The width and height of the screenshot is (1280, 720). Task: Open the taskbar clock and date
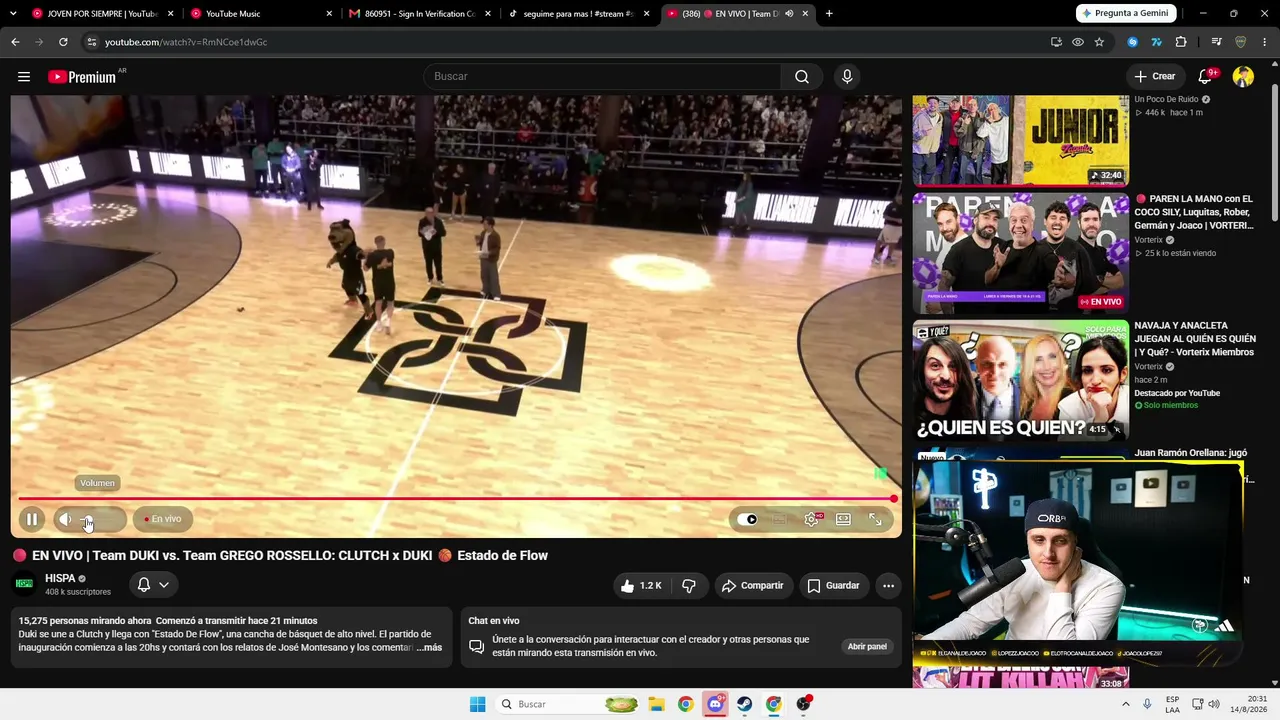1249,704
